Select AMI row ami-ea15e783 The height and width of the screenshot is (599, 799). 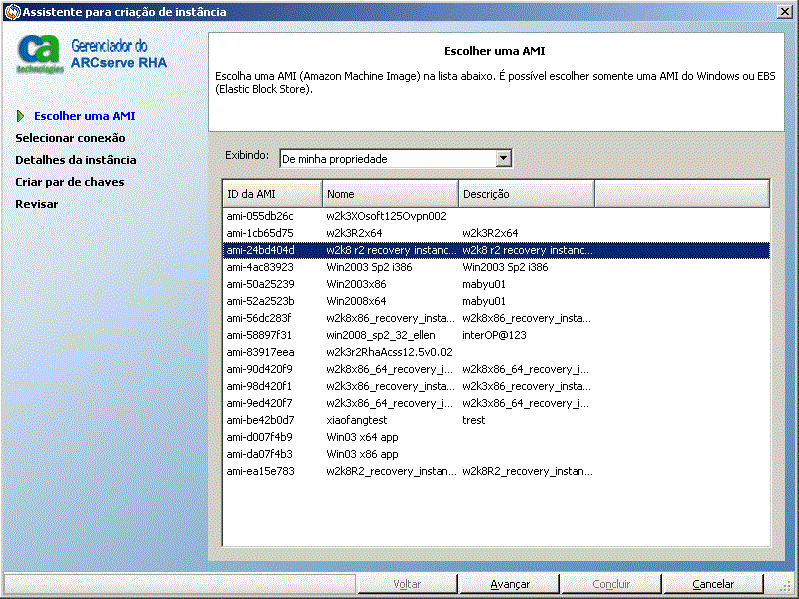pyautogui.click(x=260, y=471)
